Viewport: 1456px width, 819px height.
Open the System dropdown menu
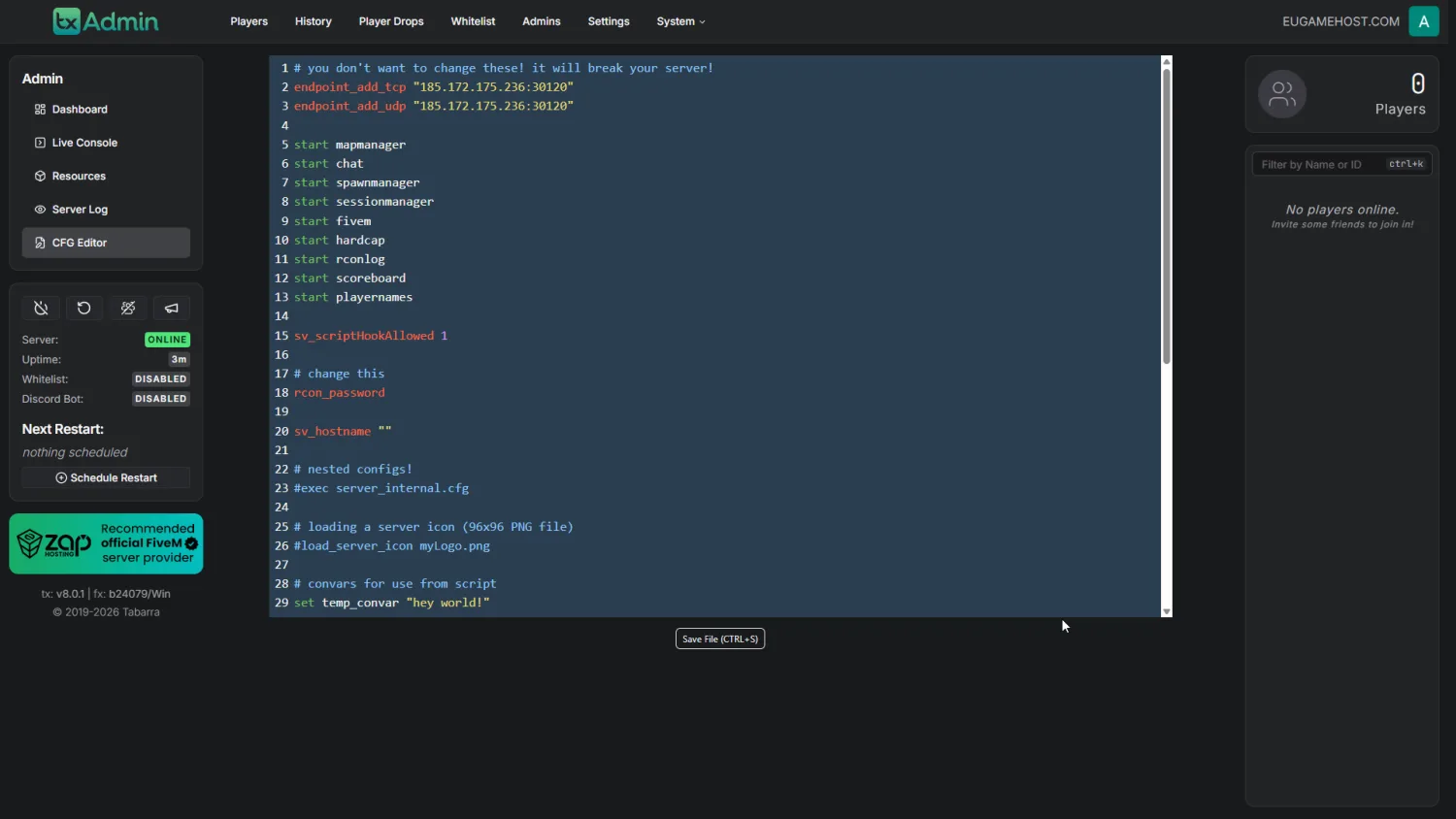point(680,21)
